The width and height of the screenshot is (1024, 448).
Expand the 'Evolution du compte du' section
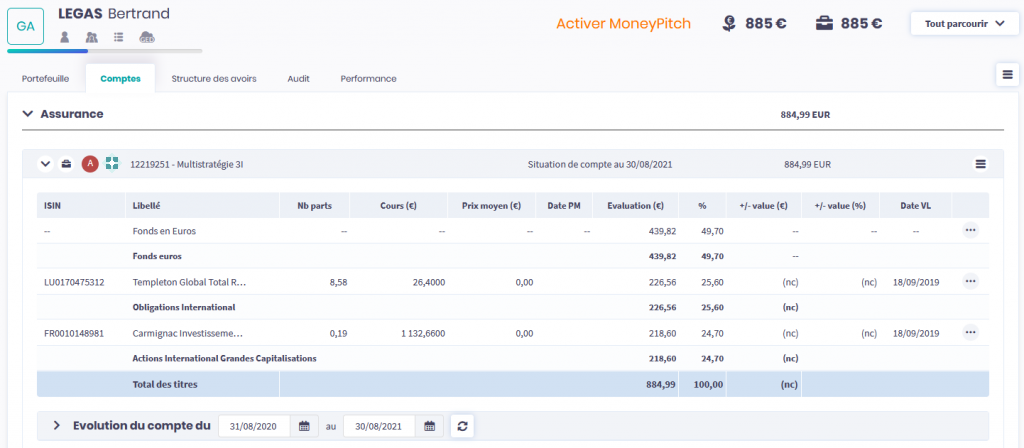click(x=57, y=426)
